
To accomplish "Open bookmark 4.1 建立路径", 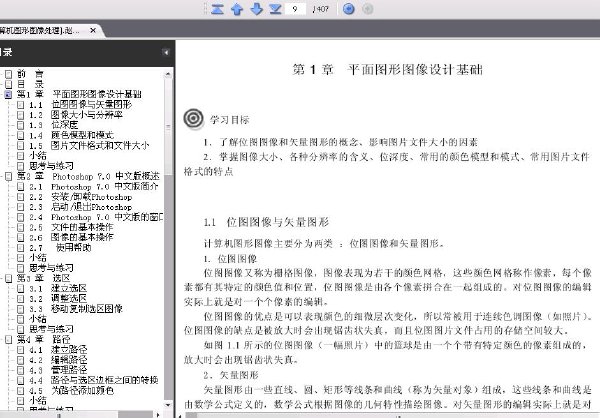I will tap(58, 349).
